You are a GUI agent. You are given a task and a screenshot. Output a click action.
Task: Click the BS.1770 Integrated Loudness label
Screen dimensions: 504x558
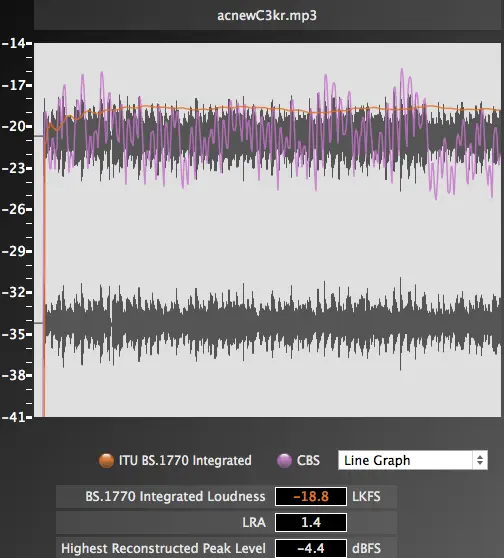click(x=175, y=496)
